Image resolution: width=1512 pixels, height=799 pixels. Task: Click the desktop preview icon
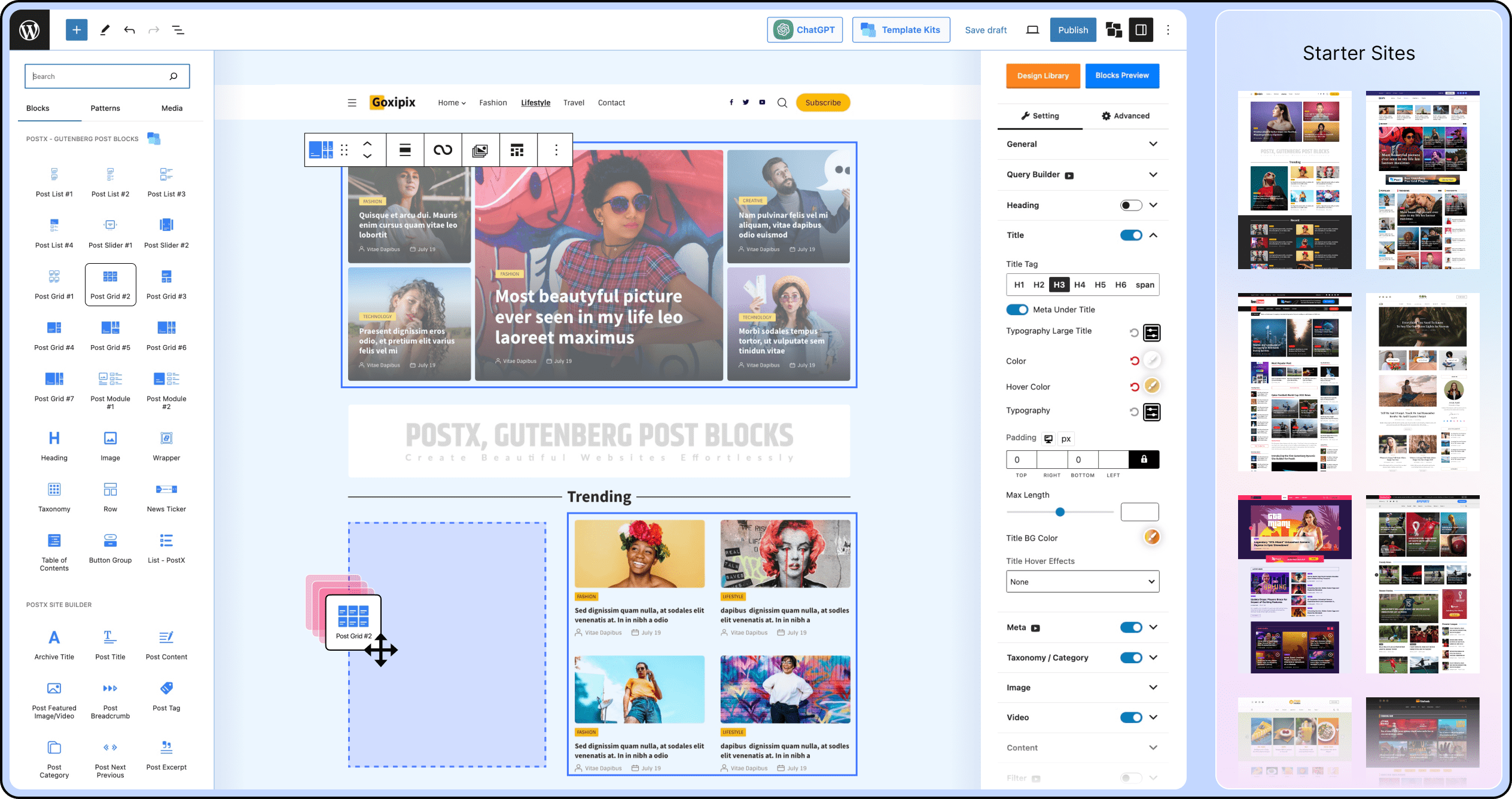pyautogui.click(x=1032, y=29)
